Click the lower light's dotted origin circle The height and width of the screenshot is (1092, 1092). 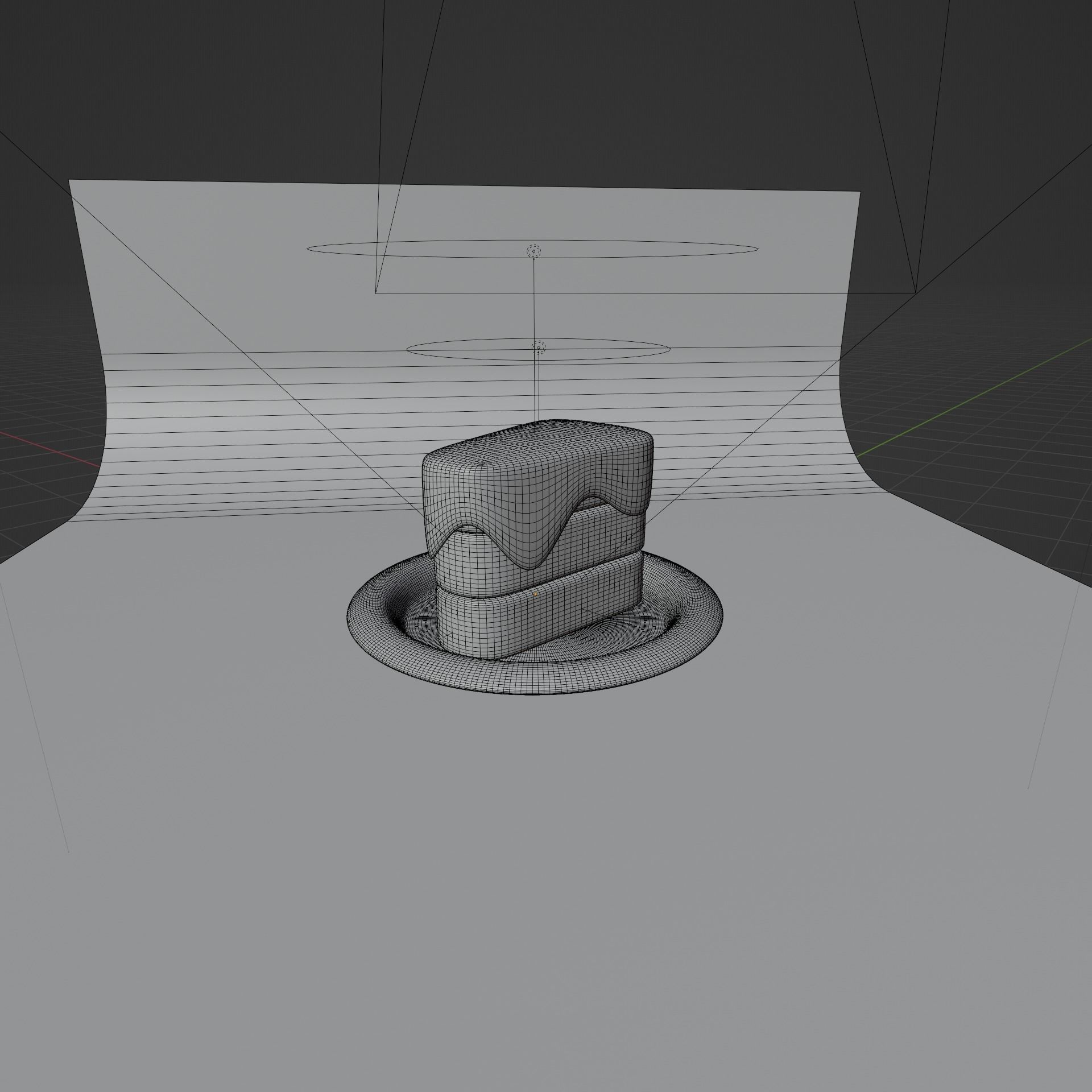[x=539, y=347]
